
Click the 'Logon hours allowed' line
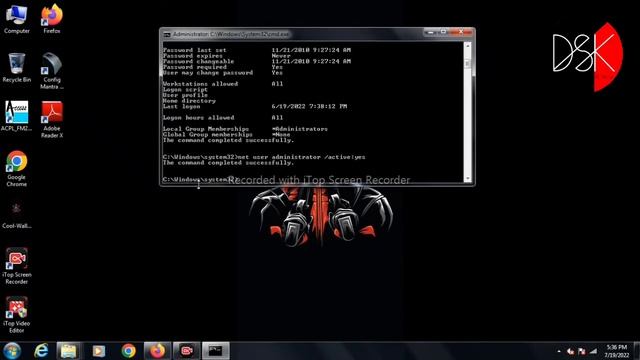(223, 118)
